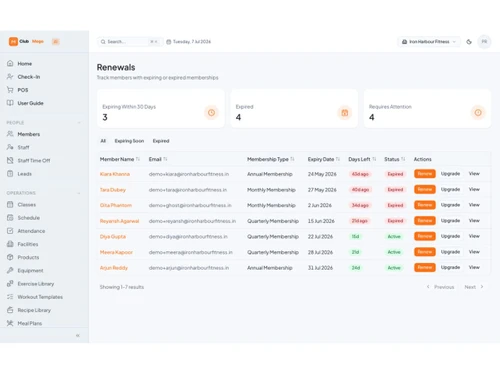Sort by Membership Type column
The image size is (500, 375).
pyautogui.click(x=270, y=159)
